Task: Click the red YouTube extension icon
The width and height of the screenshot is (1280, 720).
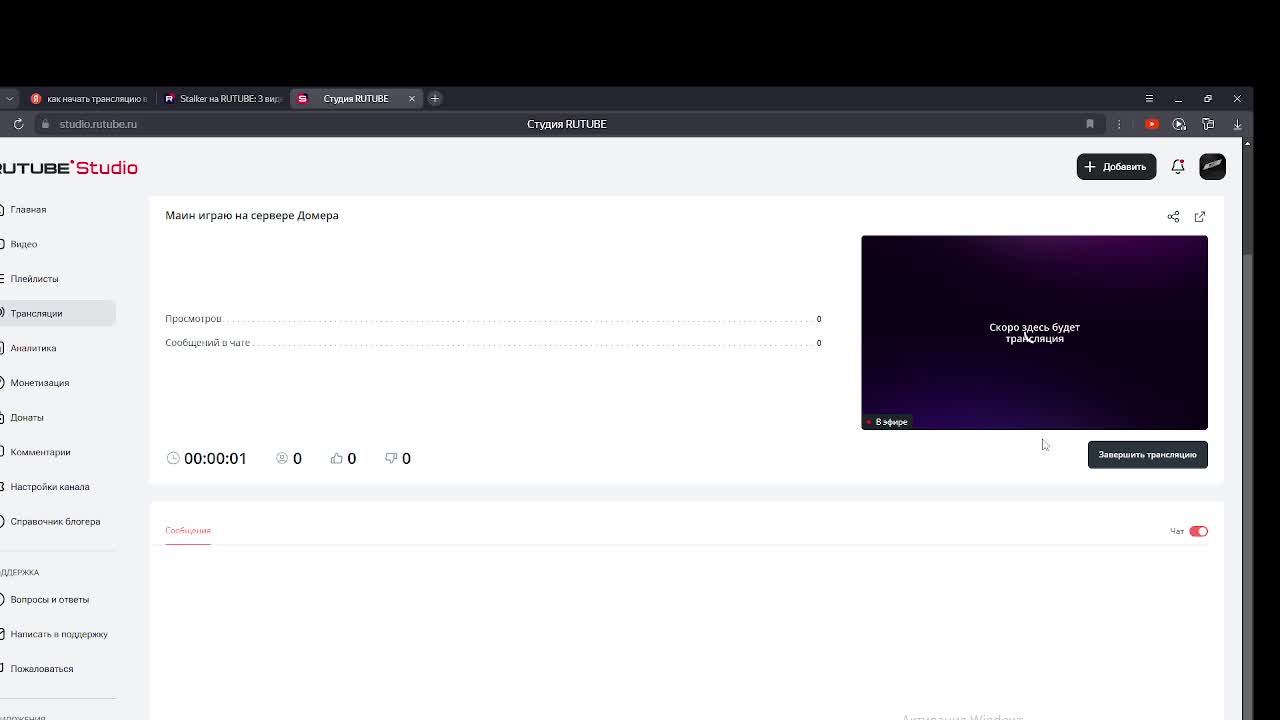Action: 1152,124
